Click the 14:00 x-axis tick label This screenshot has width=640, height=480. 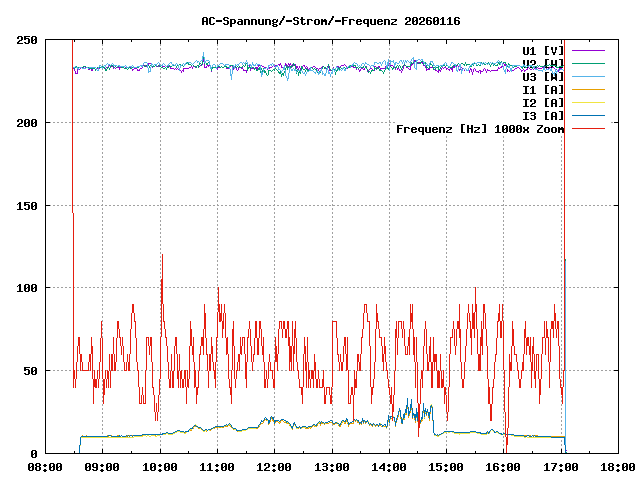(x=388, y=467)
